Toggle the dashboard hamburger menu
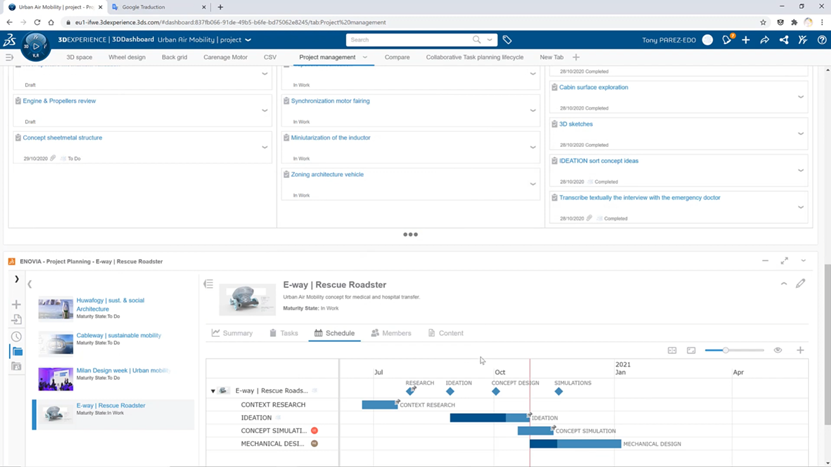Screen dimensions: 831x467 pos(9,57)
